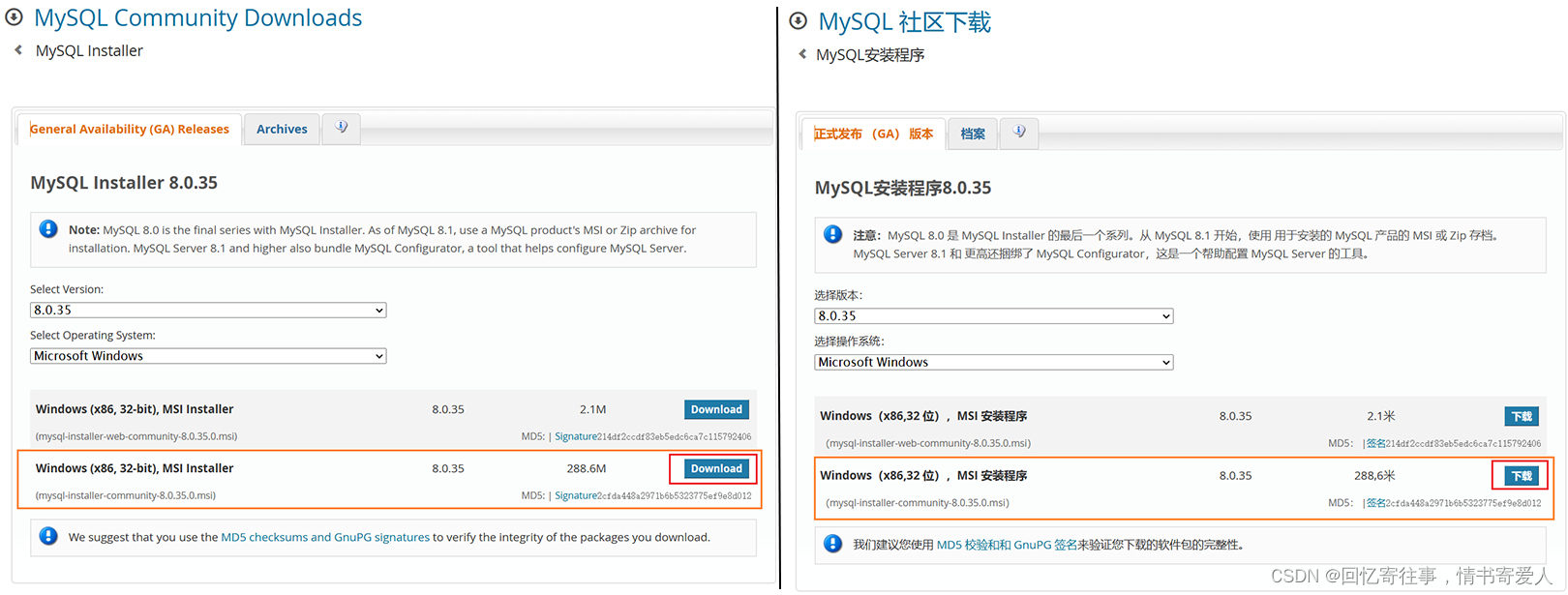Click info icon beside 我们建议您使用 message
Screen dimensions: 1568x595
point(832,544)
